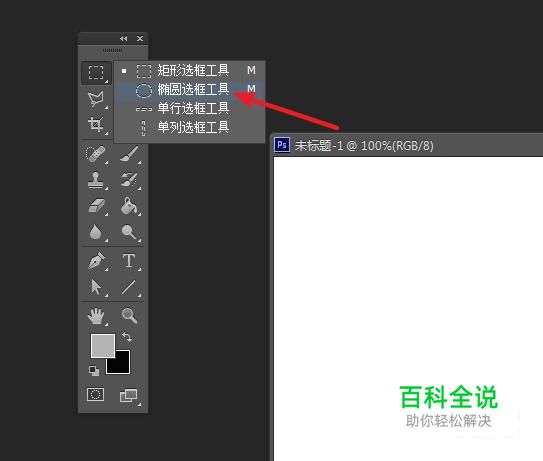The width and height of the screenshot is (543, 461).
Task: Select the Line tool
Action: [x=129, y=287]
